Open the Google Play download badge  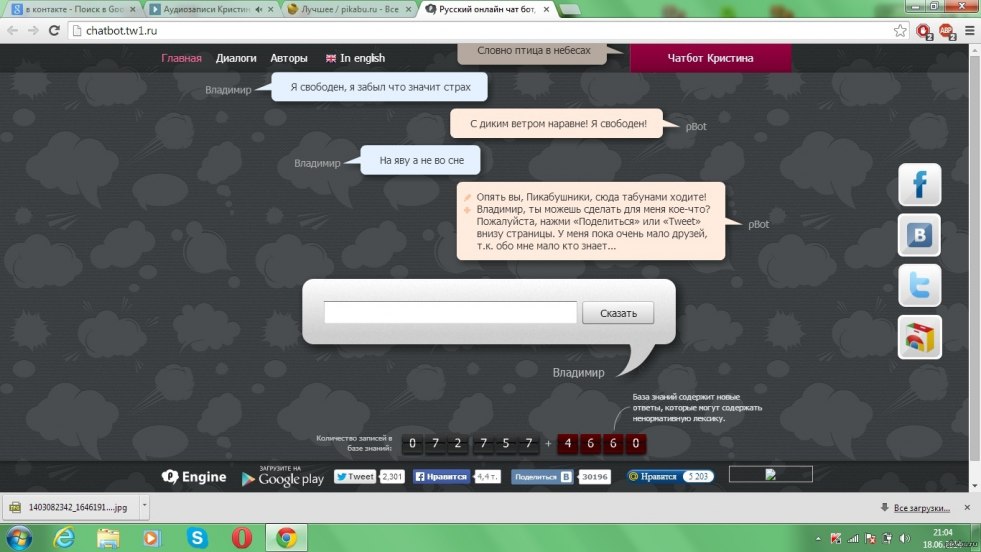[282, 477]
